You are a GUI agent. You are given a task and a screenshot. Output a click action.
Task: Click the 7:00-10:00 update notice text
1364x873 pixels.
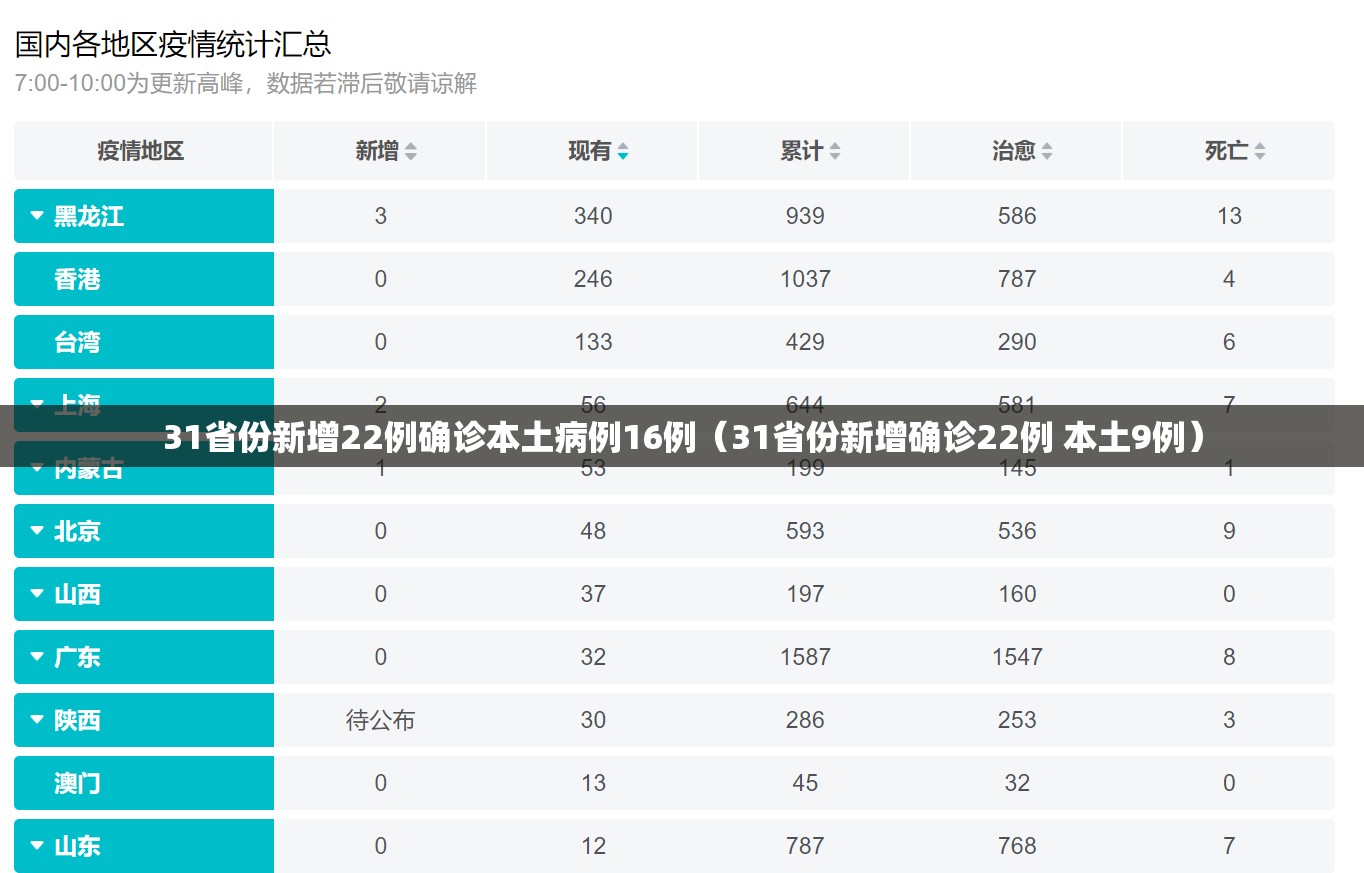(x=246, y=84)
